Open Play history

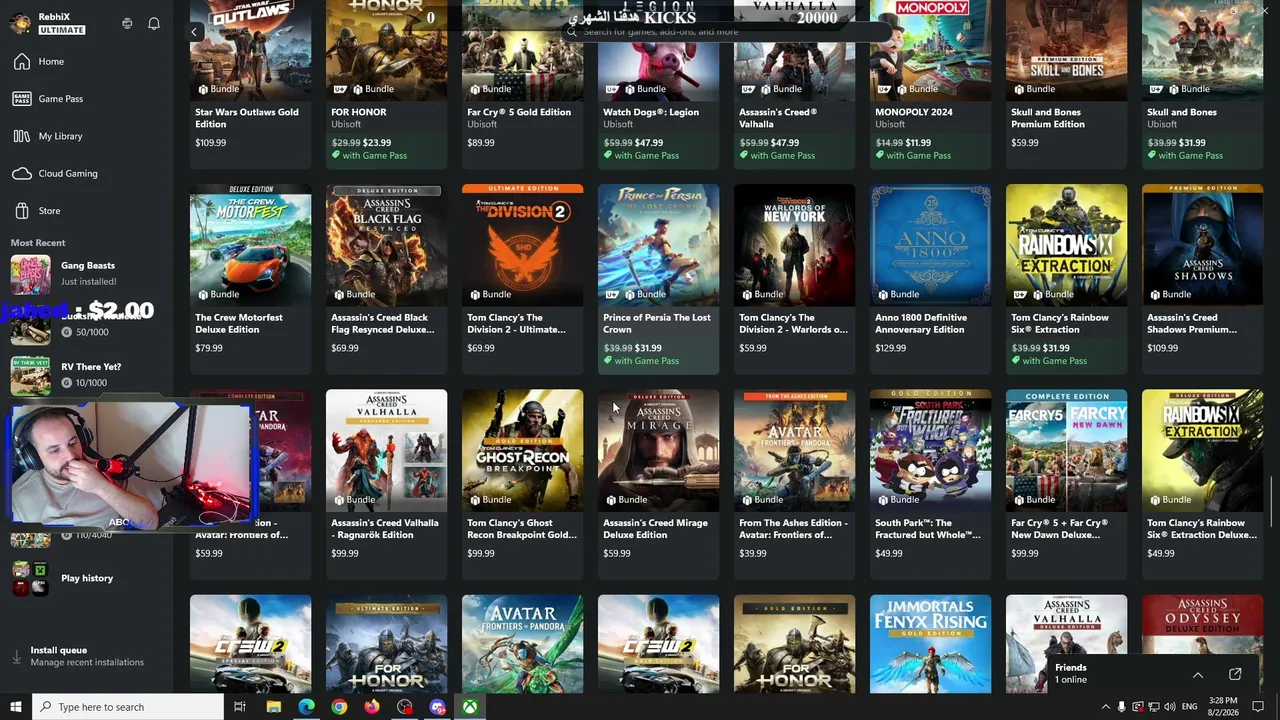87,578
